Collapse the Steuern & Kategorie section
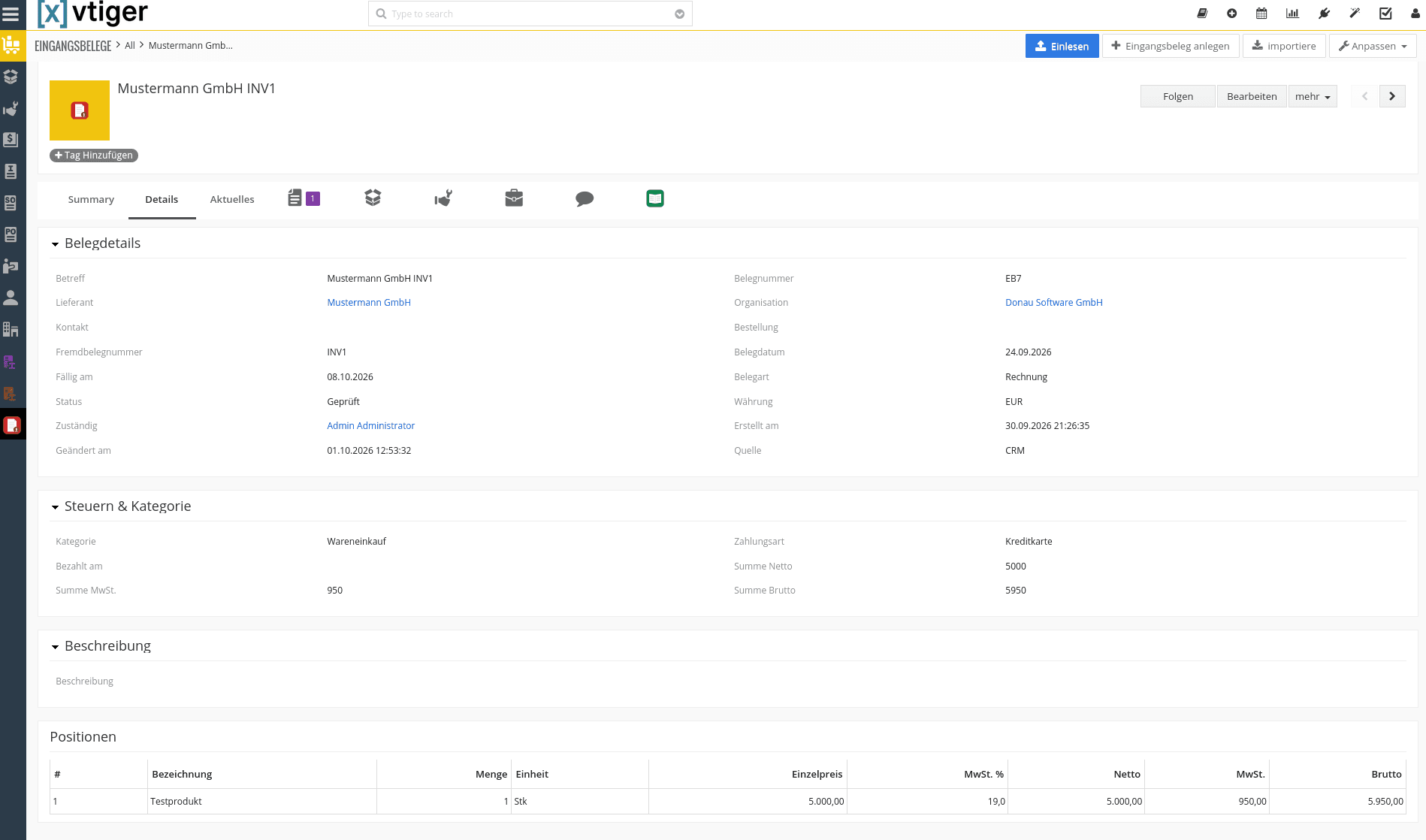The width and height of the screenshot is (1426, 840). point(55,507)
